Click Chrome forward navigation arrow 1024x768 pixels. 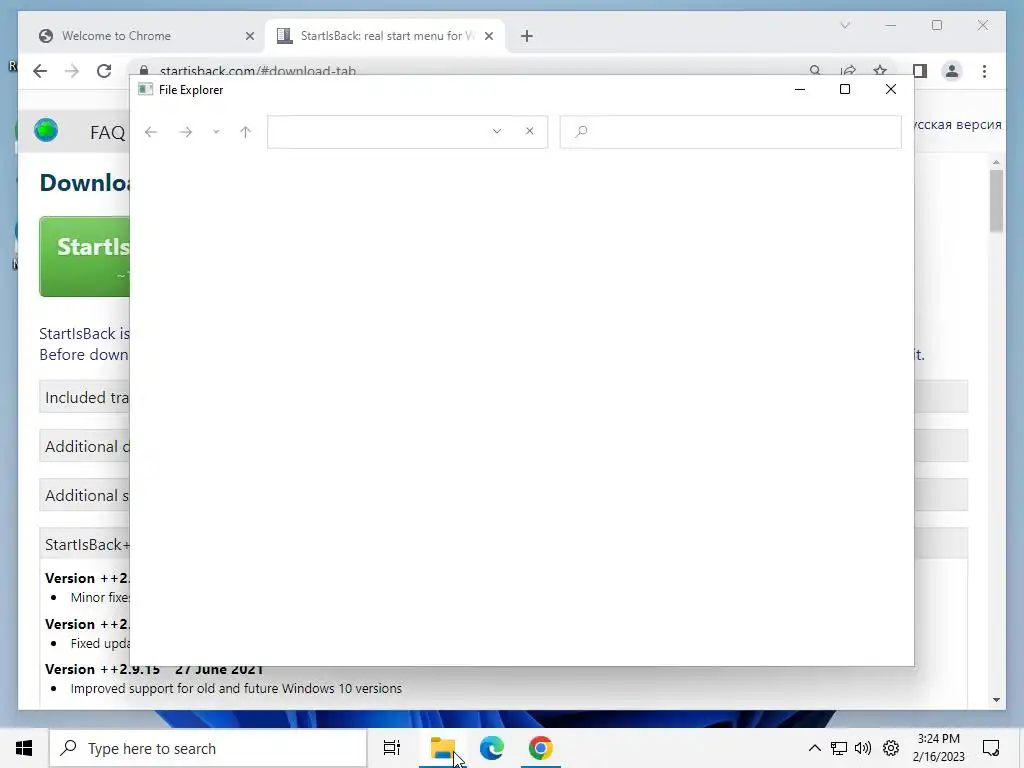(x=72, y=71)
